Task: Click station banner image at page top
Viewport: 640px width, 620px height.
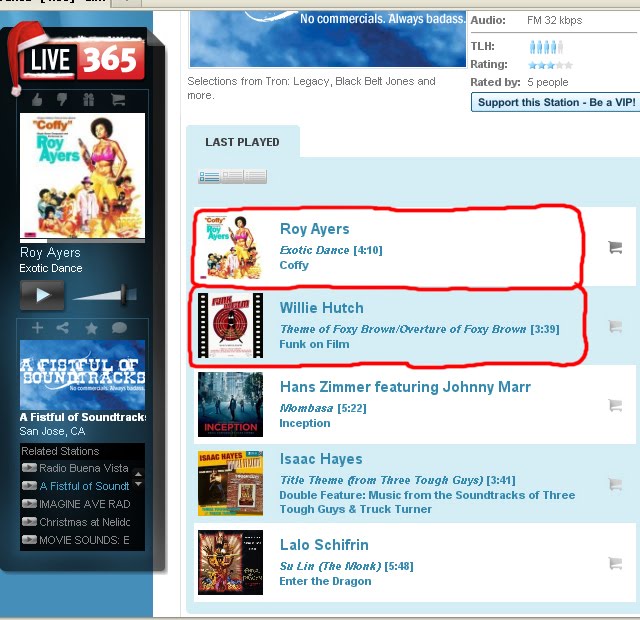Action: (x=328, y=39)
